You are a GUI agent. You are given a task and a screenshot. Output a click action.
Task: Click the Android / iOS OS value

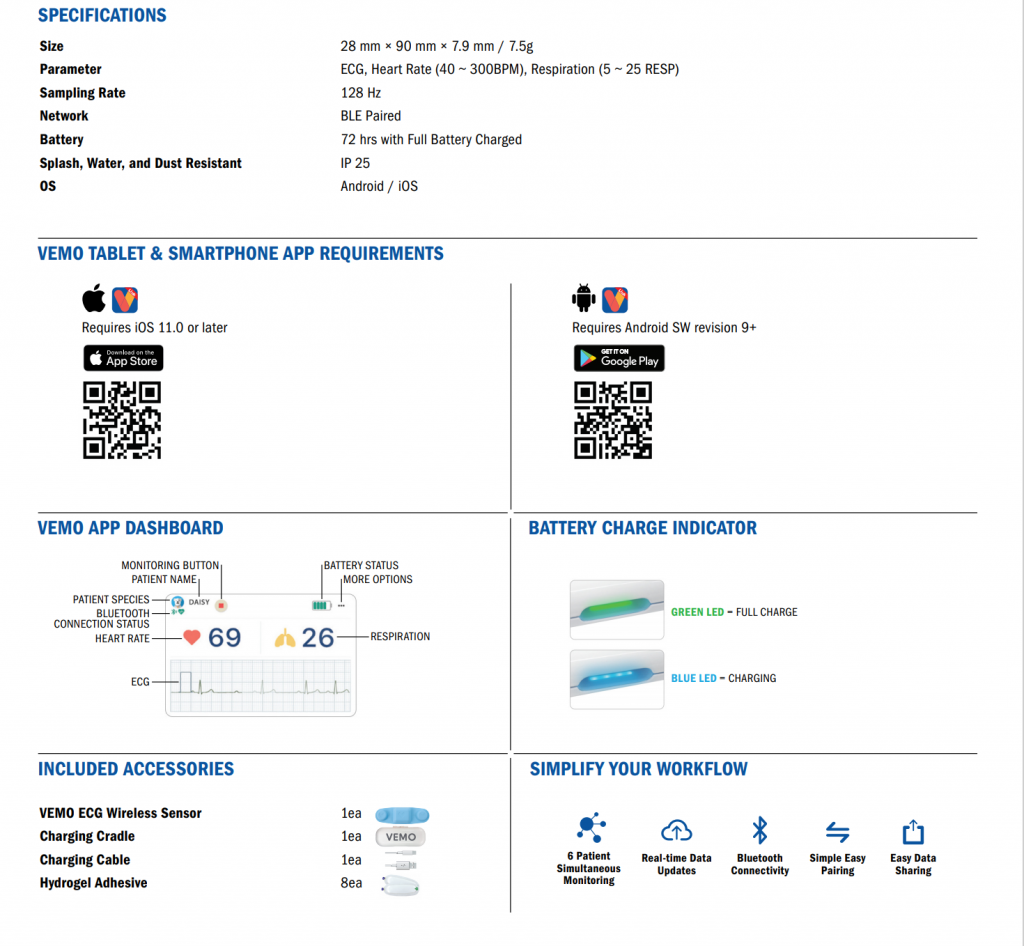pos(379,186)
